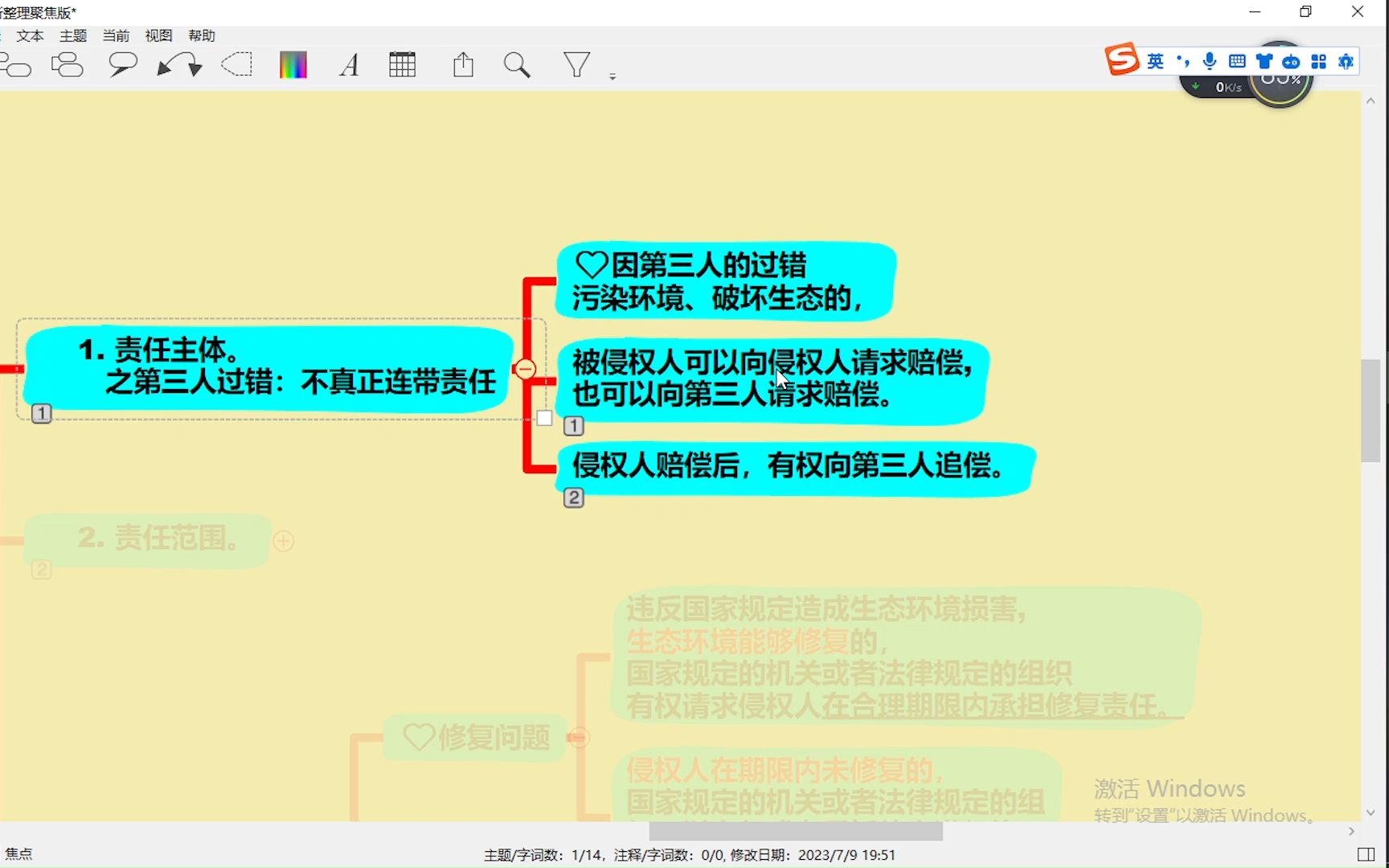Select the 1. 责任主体 topic node
This screenshot has width=1389, height=868.
(268, 368)
